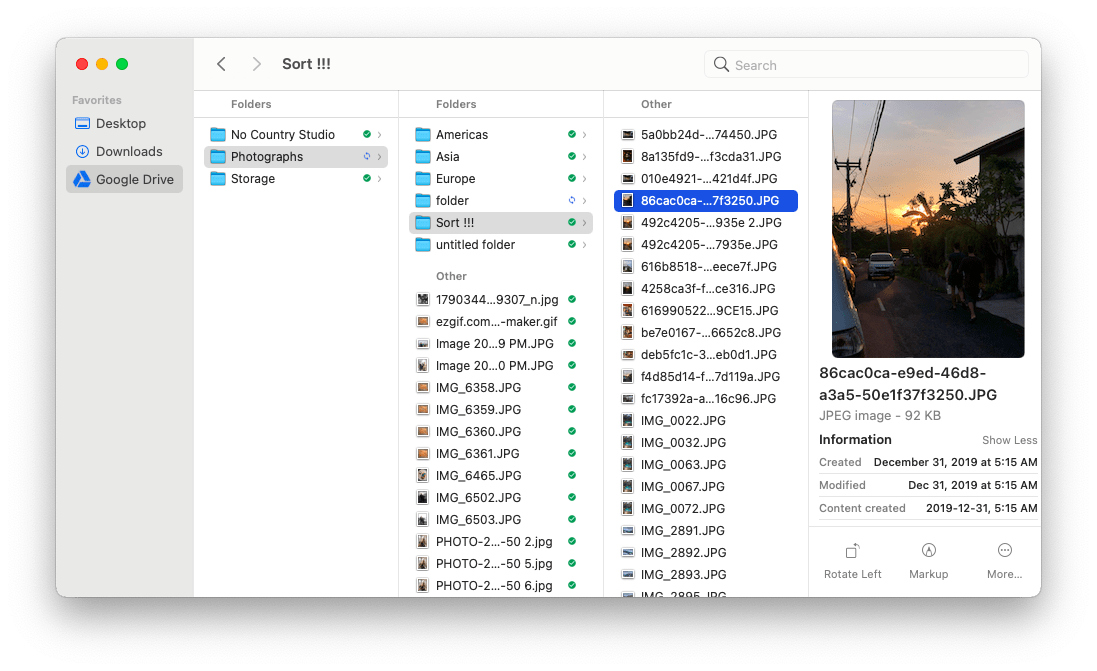Click the Rotate Left button
The width and height of the screenshot is (1097, 671).
pyautogui.click(x=852, y=560)
